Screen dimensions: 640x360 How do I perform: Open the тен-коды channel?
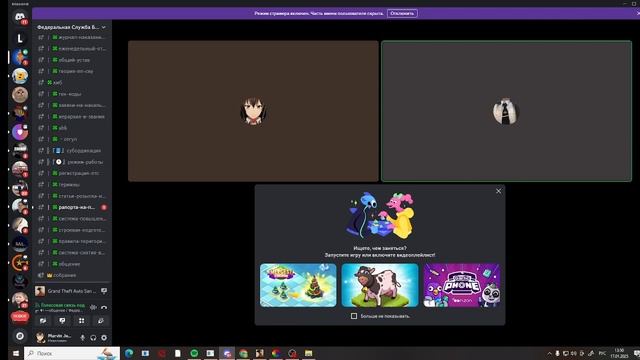coord(71,94)
